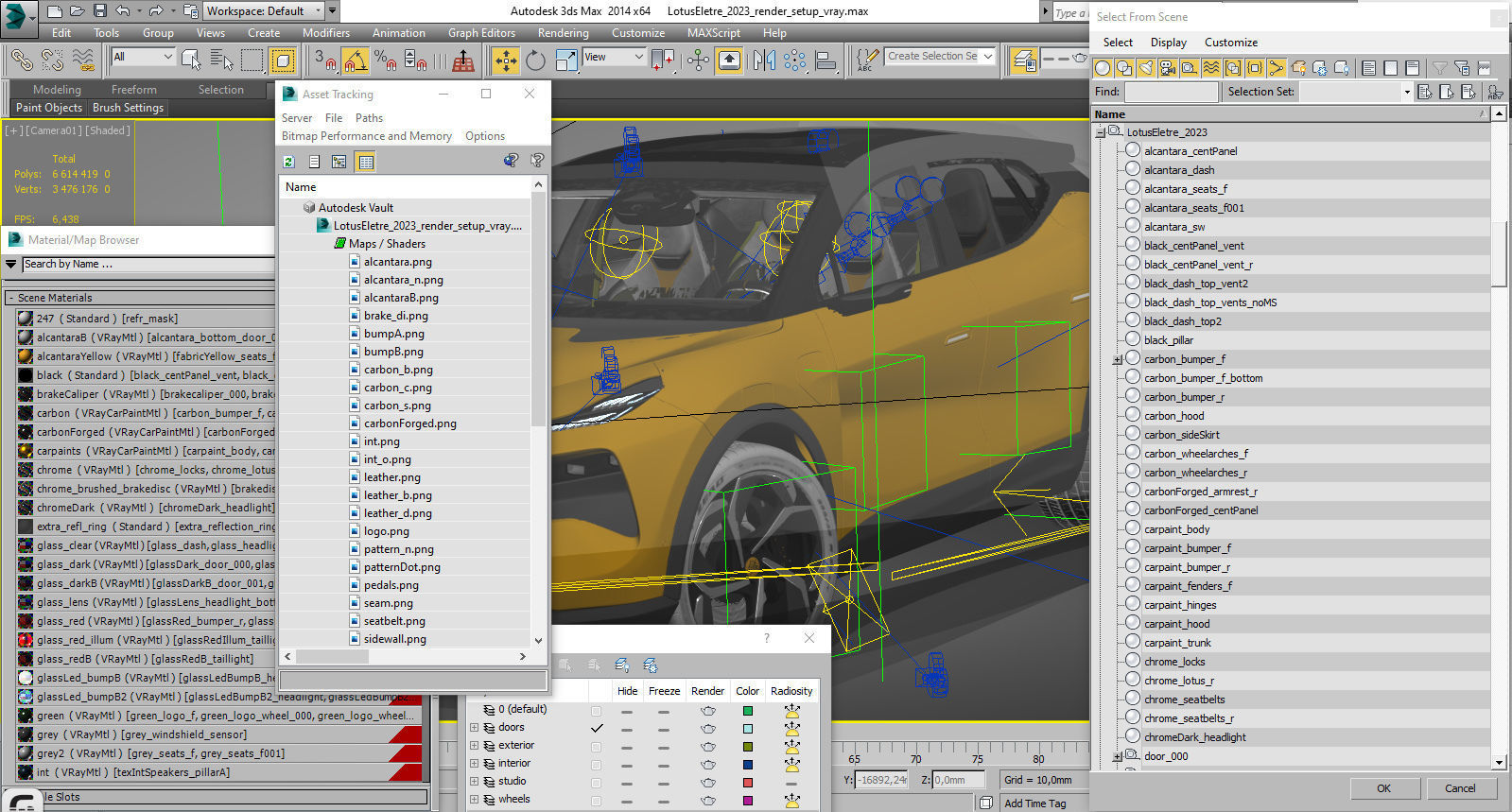Viewport: 1512px width, 812px height.
Task: Click Refresh icon in Asset Tracking
Action: coord(289,162)
